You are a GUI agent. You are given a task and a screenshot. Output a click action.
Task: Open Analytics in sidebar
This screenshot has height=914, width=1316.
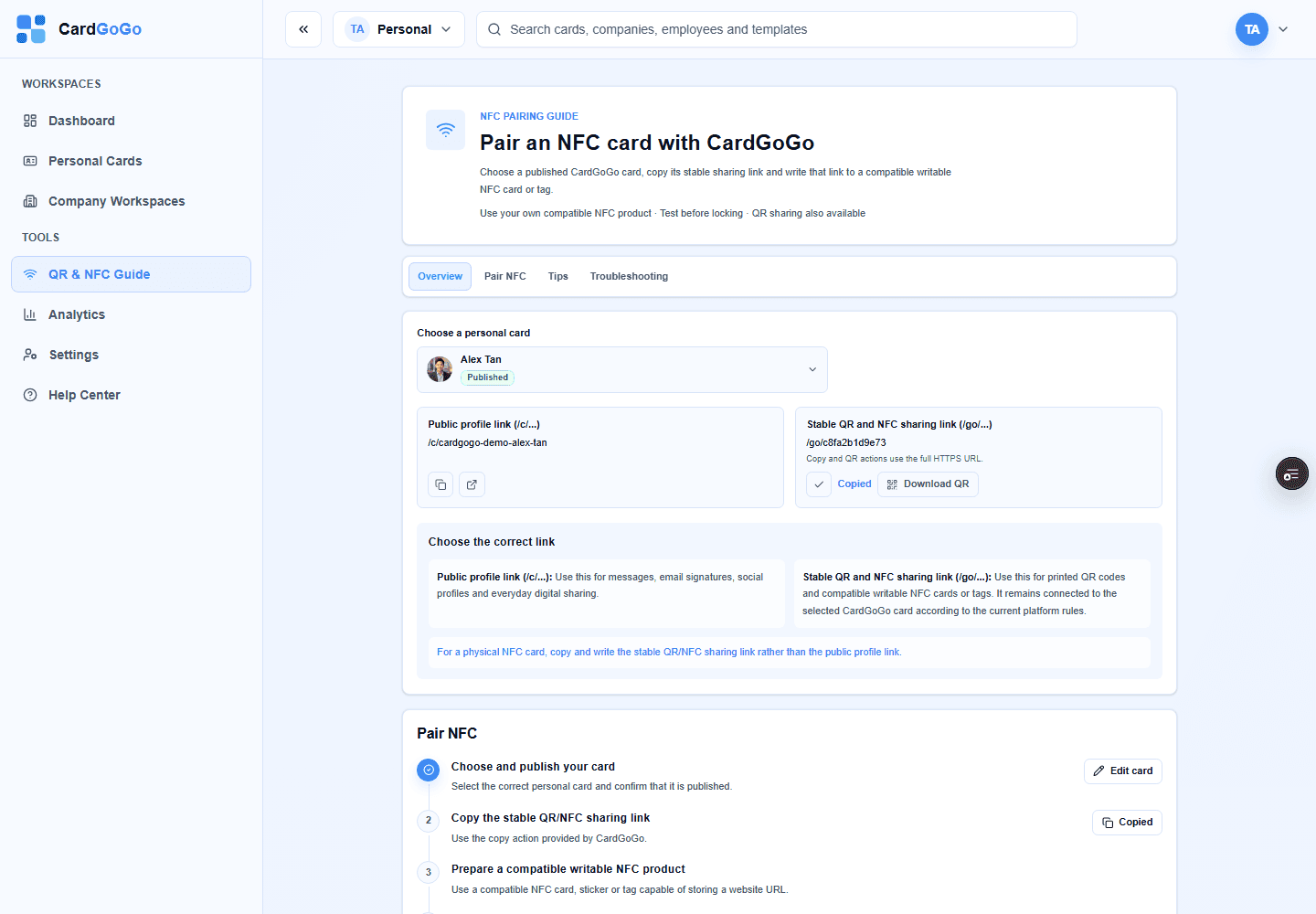pos(131,314)
